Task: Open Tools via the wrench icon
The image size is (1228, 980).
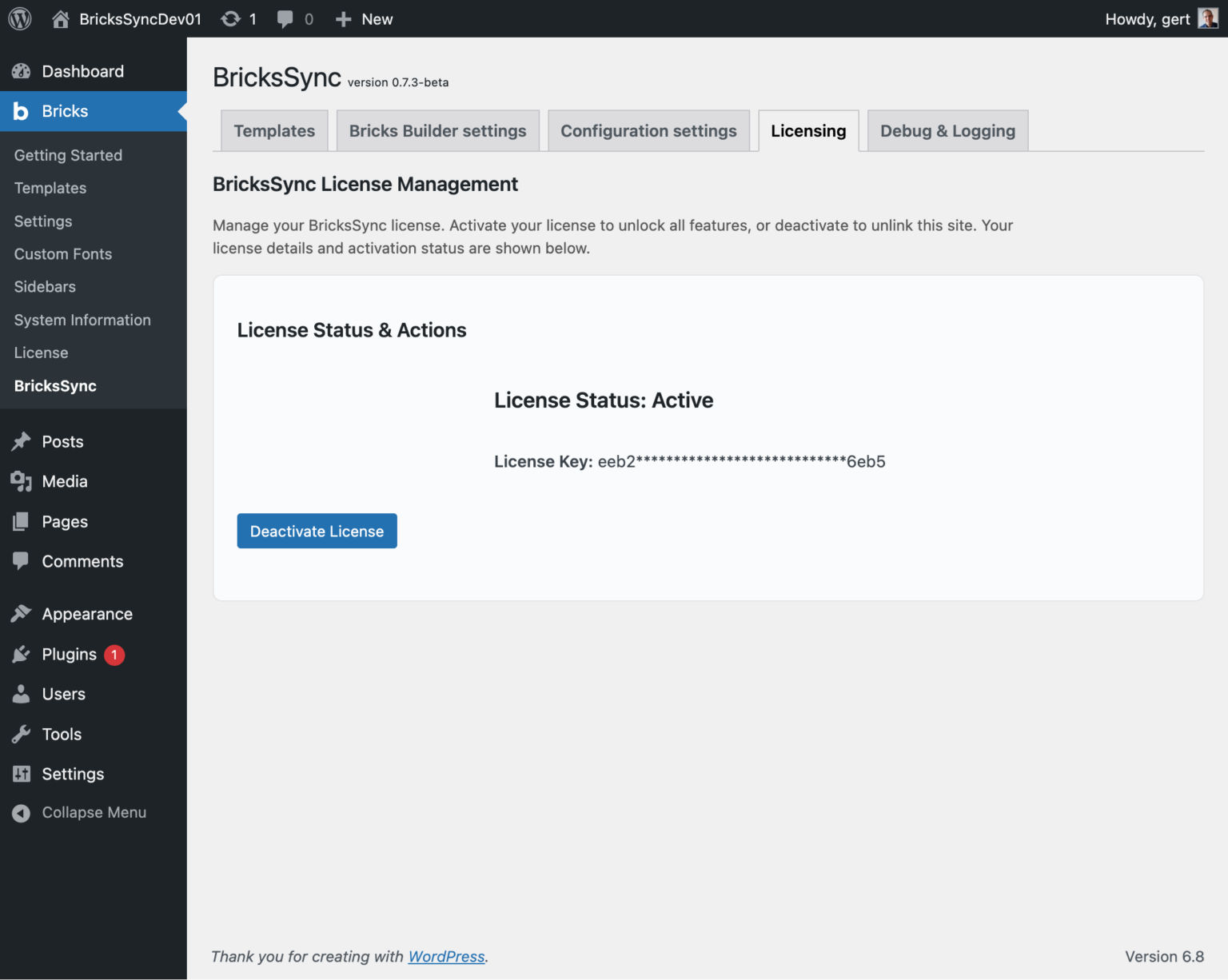Action: point(21,734)
